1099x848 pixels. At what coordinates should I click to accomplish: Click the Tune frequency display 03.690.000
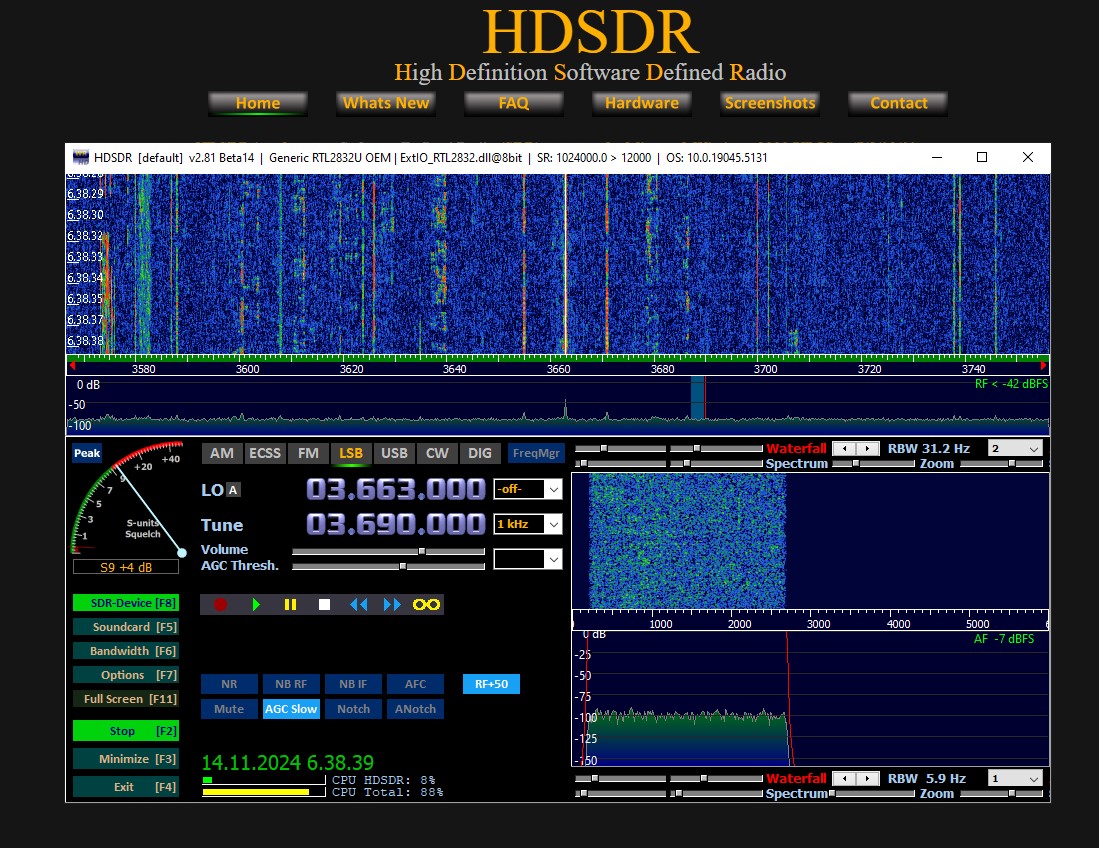point(395,524)
